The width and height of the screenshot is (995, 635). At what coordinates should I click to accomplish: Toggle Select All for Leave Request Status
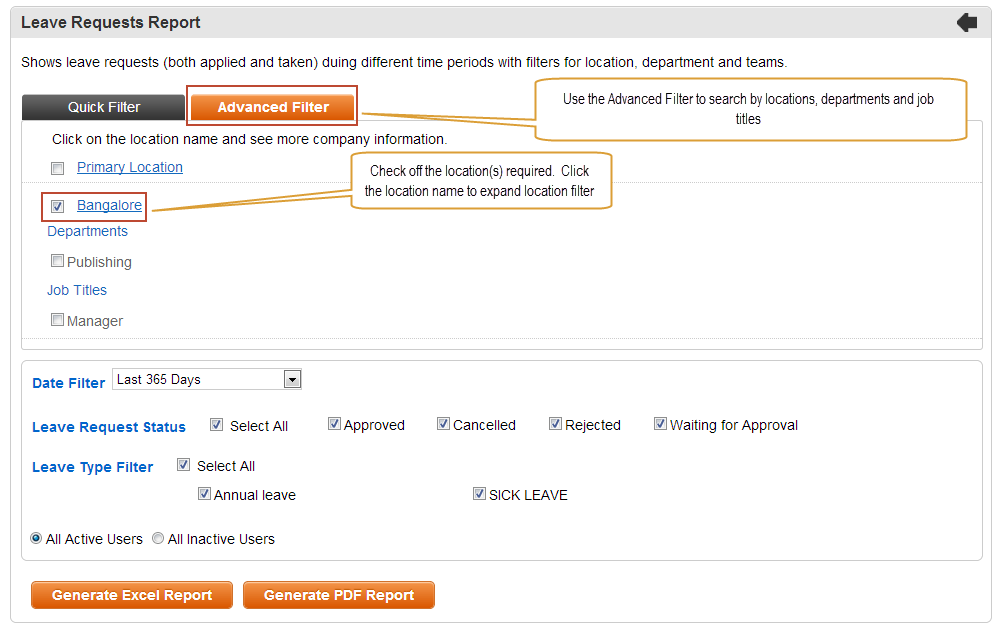(216, 424)
